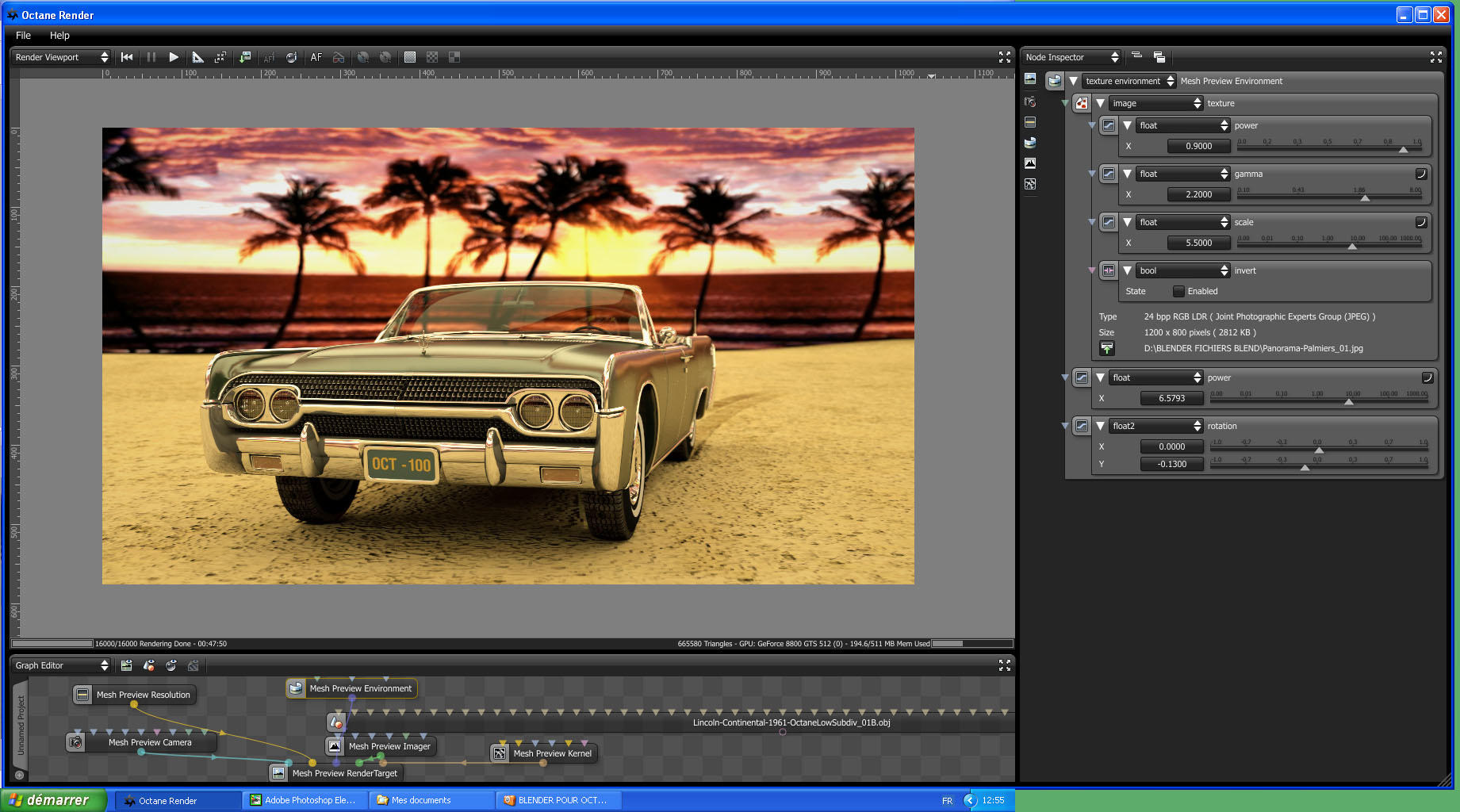The height and width of the screenshot is (812, 1460).
Task: Click the greyed AF picker icon
Action: (x=269, y=57)
